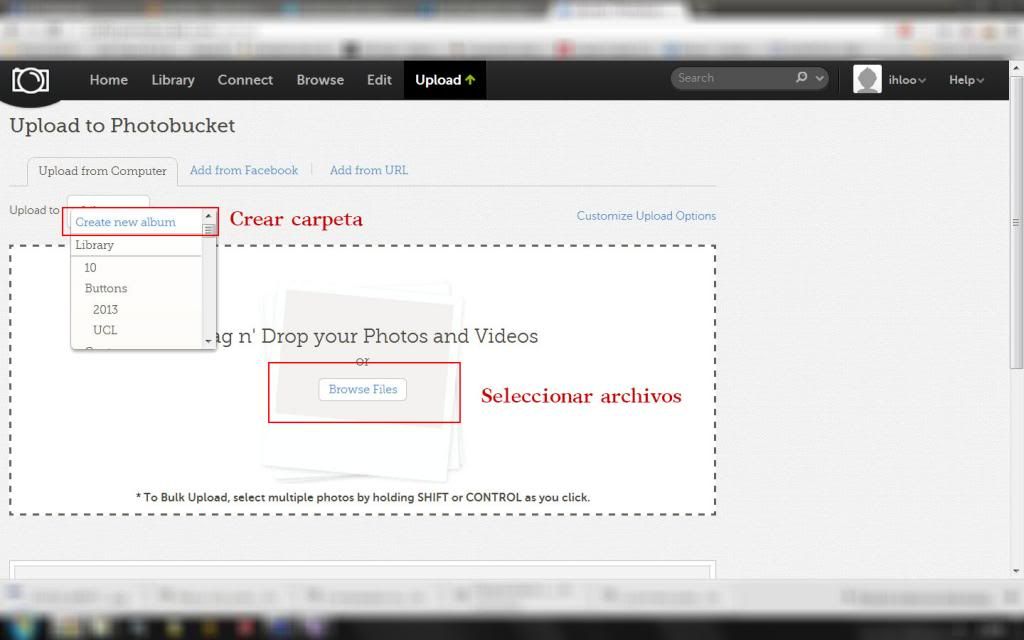Screen dimensions: 1024x640
Task: Click the Browse Files button
Action: pos(362,389)
